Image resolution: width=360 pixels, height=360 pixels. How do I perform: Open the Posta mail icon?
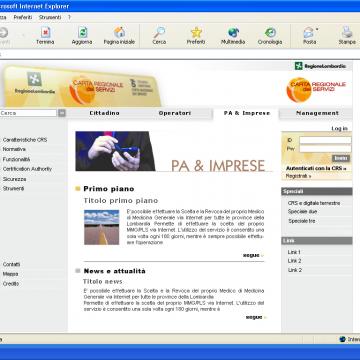[x=309, y=33]
